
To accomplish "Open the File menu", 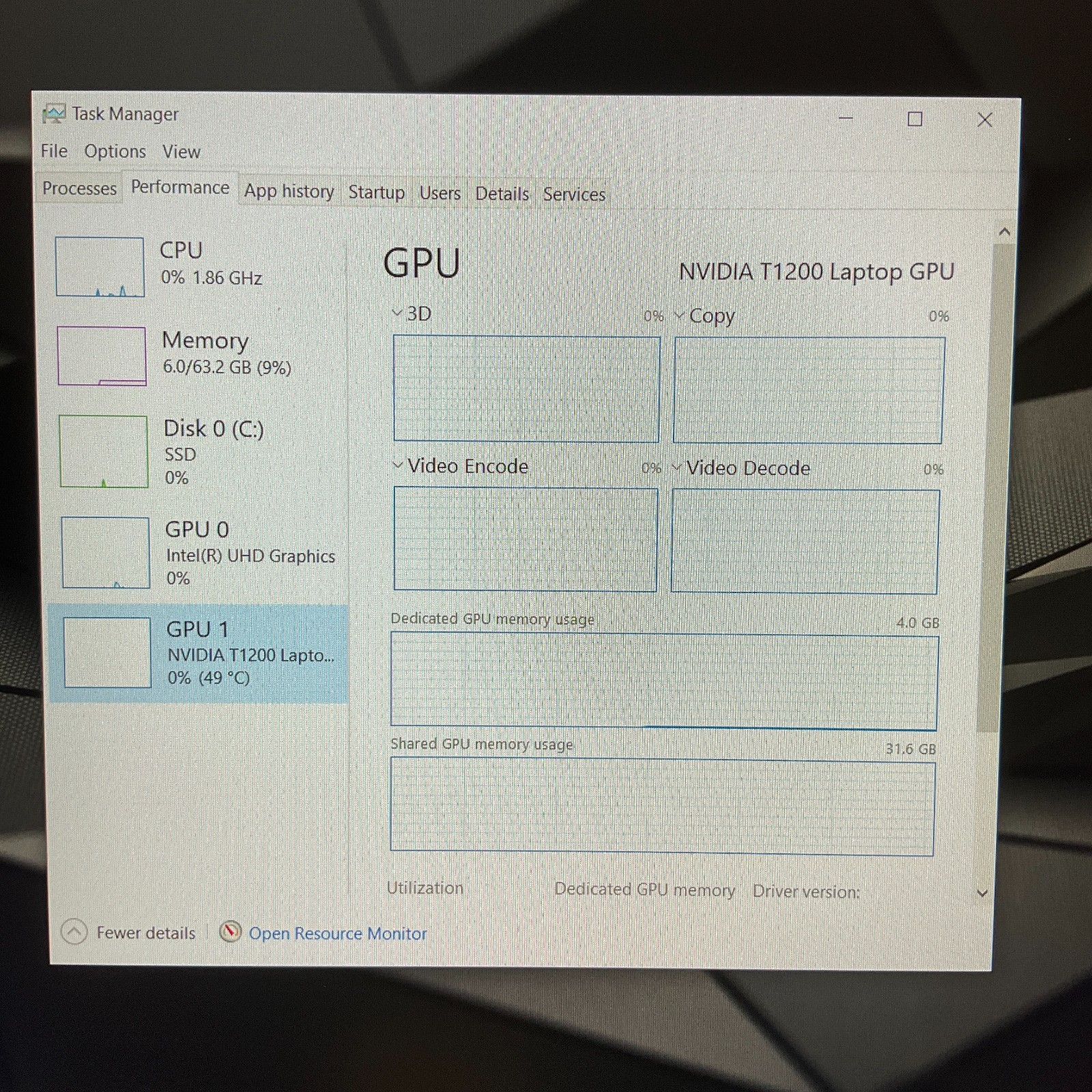I will coord(54,151).
